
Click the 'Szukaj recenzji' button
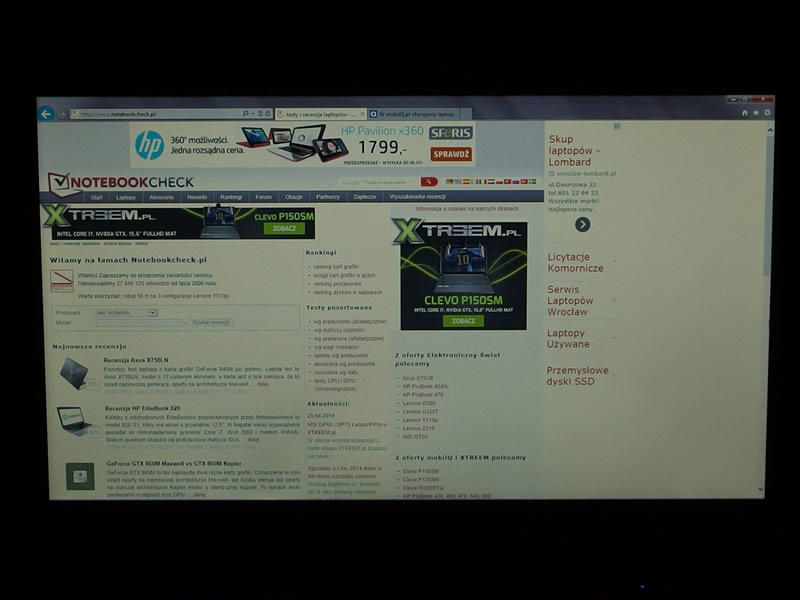[211, 322]
